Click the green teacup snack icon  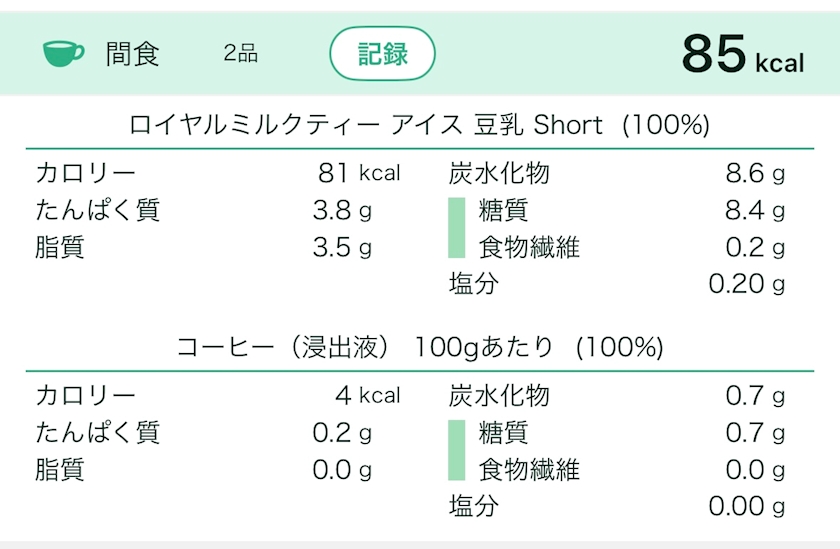(64, 53)
